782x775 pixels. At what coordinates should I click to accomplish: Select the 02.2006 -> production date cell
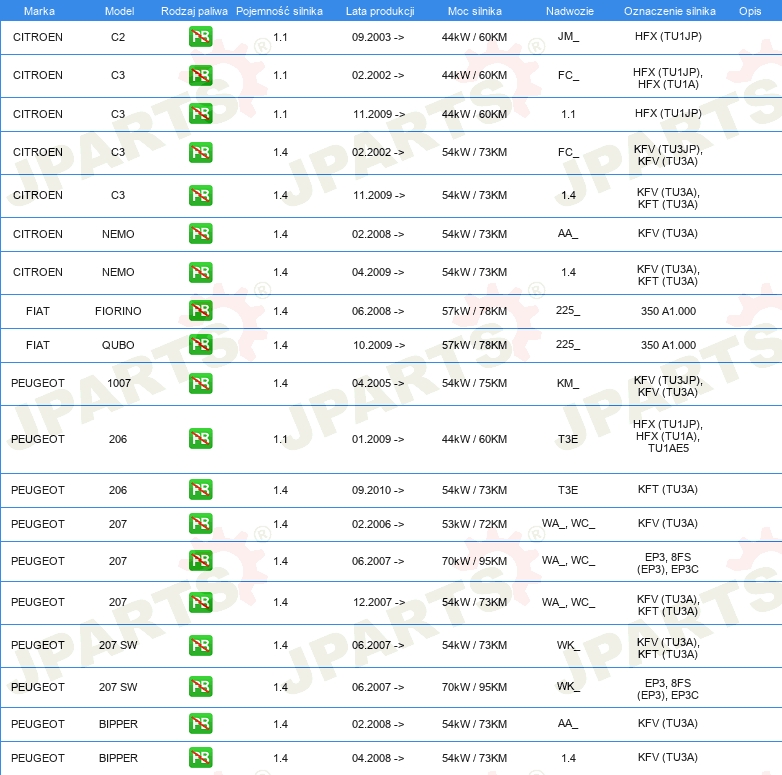pos(378,524)
